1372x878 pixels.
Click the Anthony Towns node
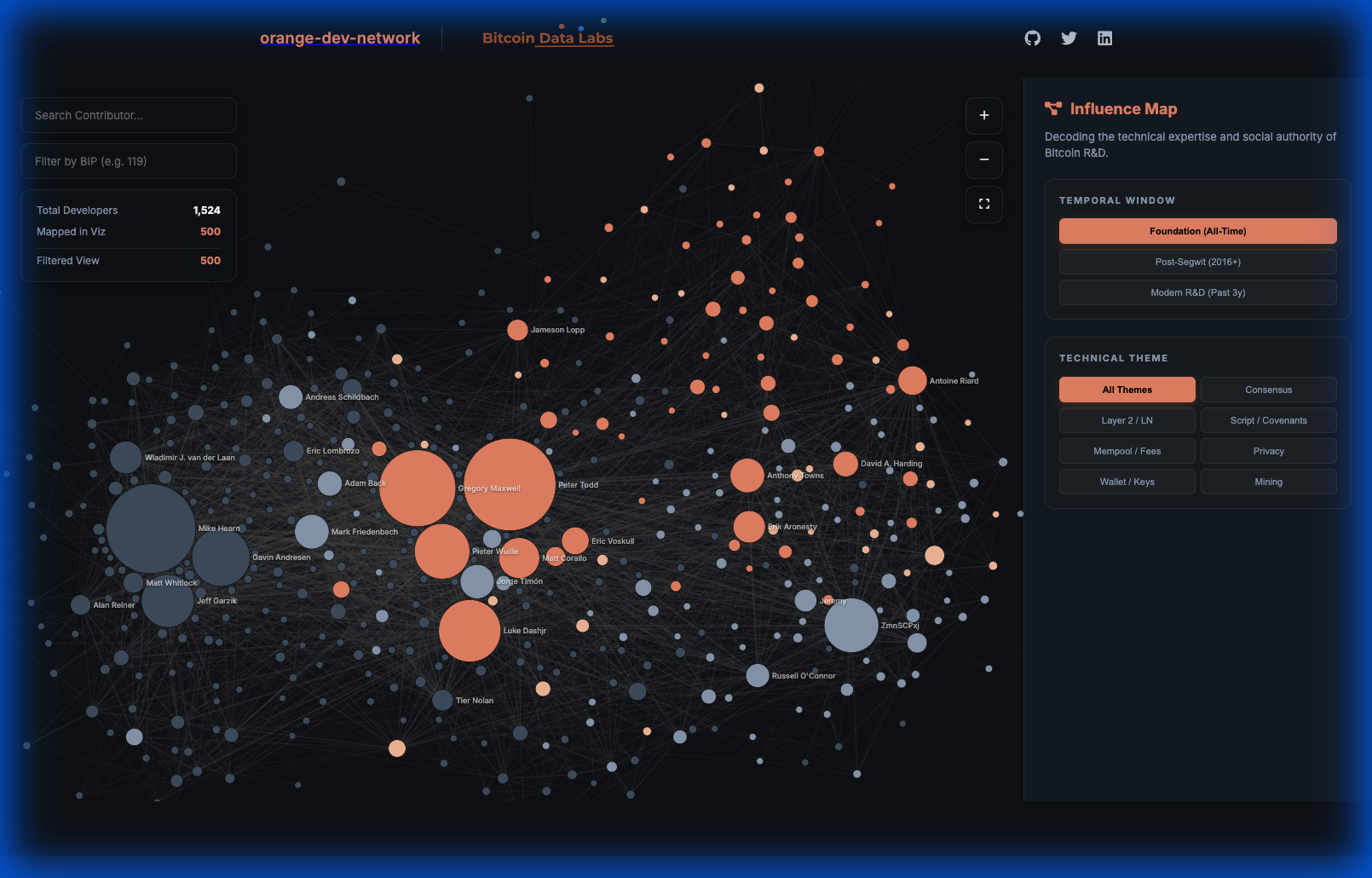point(747,476)
